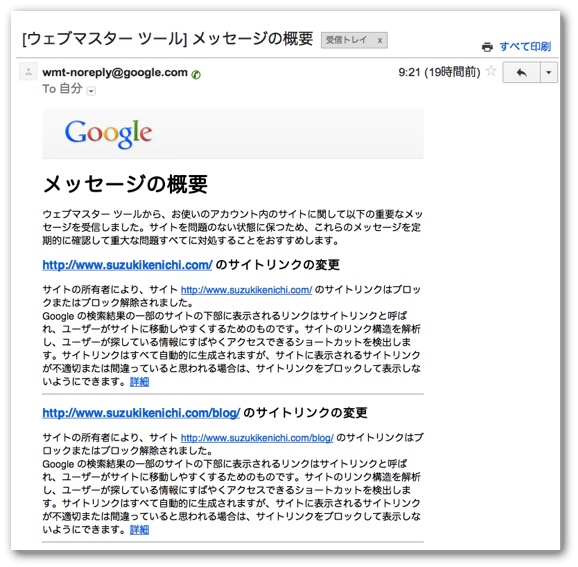Screen dimensions: 578x567
Task: Click the メッセージの概要 body heading
Action: (125, 184)
